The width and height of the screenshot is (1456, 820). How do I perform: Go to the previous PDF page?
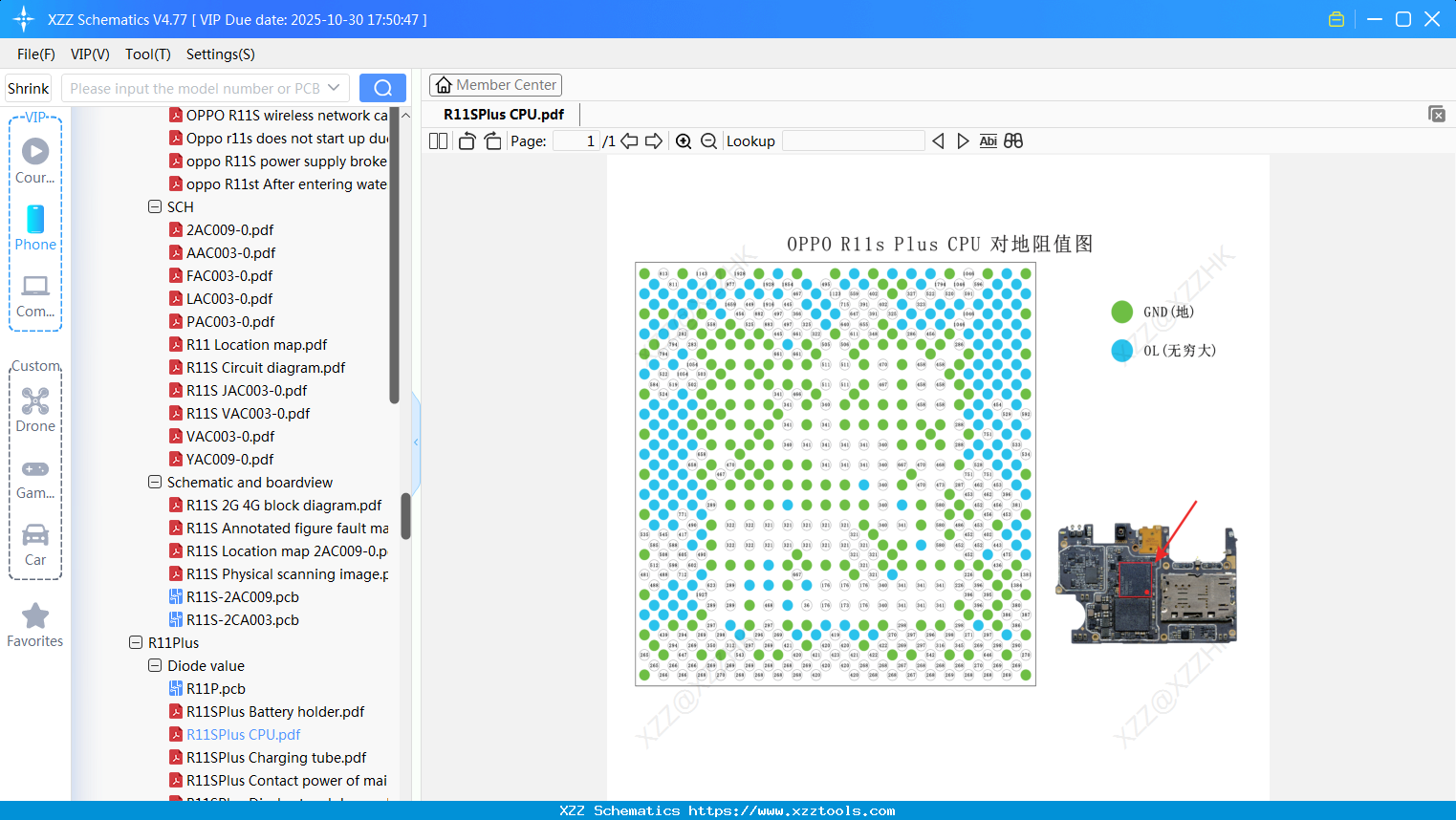click(629, 140)
